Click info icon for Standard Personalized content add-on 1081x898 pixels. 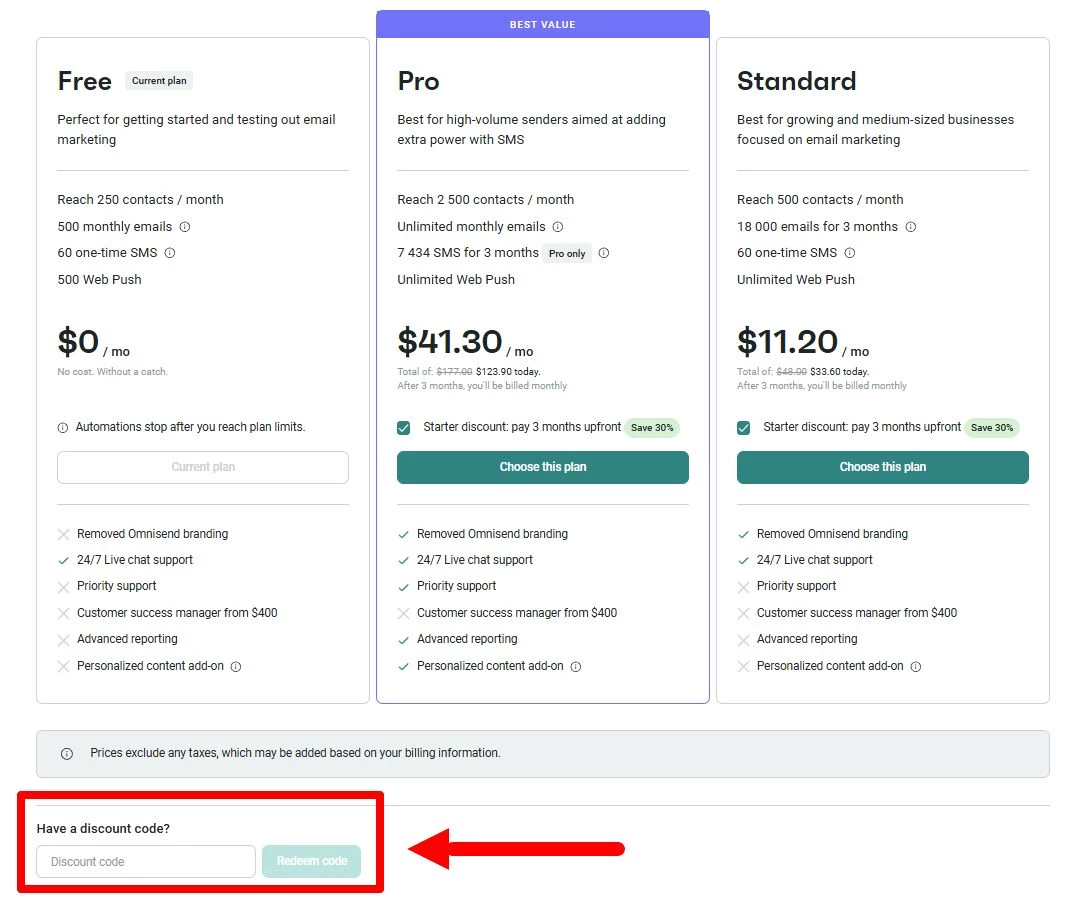[x=916, y=666]
